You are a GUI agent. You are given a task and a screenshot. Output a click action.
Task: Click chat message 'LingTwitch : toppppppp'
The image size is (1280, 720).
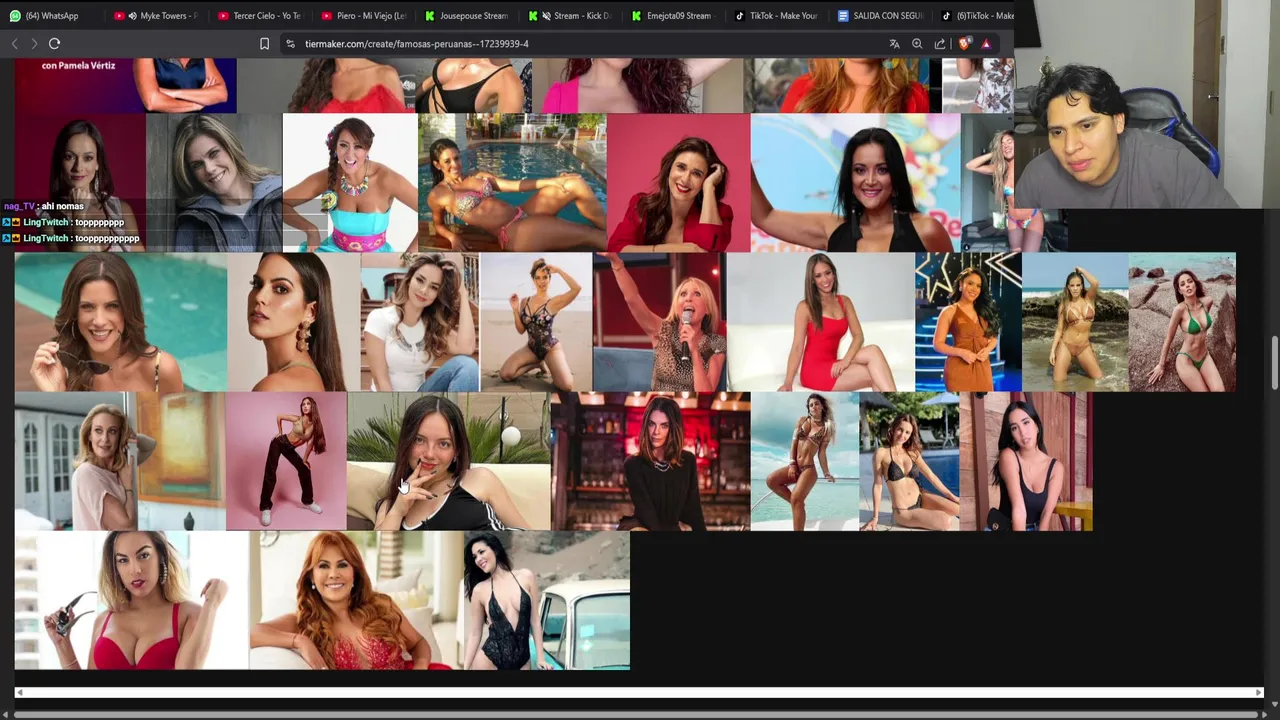[64, 222]
